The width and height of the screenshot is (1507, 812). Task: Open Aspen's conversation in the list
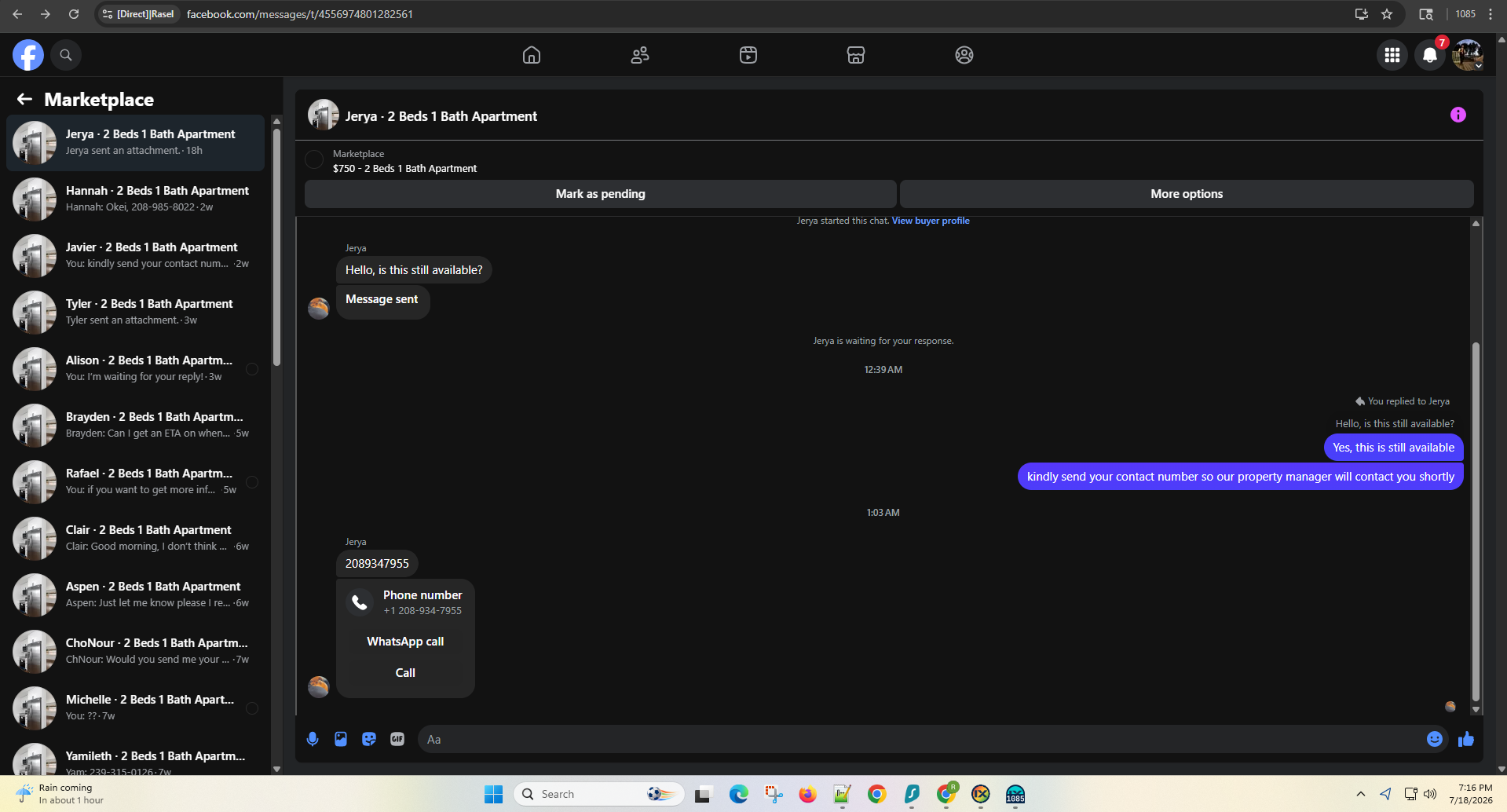tap(135, 595)
